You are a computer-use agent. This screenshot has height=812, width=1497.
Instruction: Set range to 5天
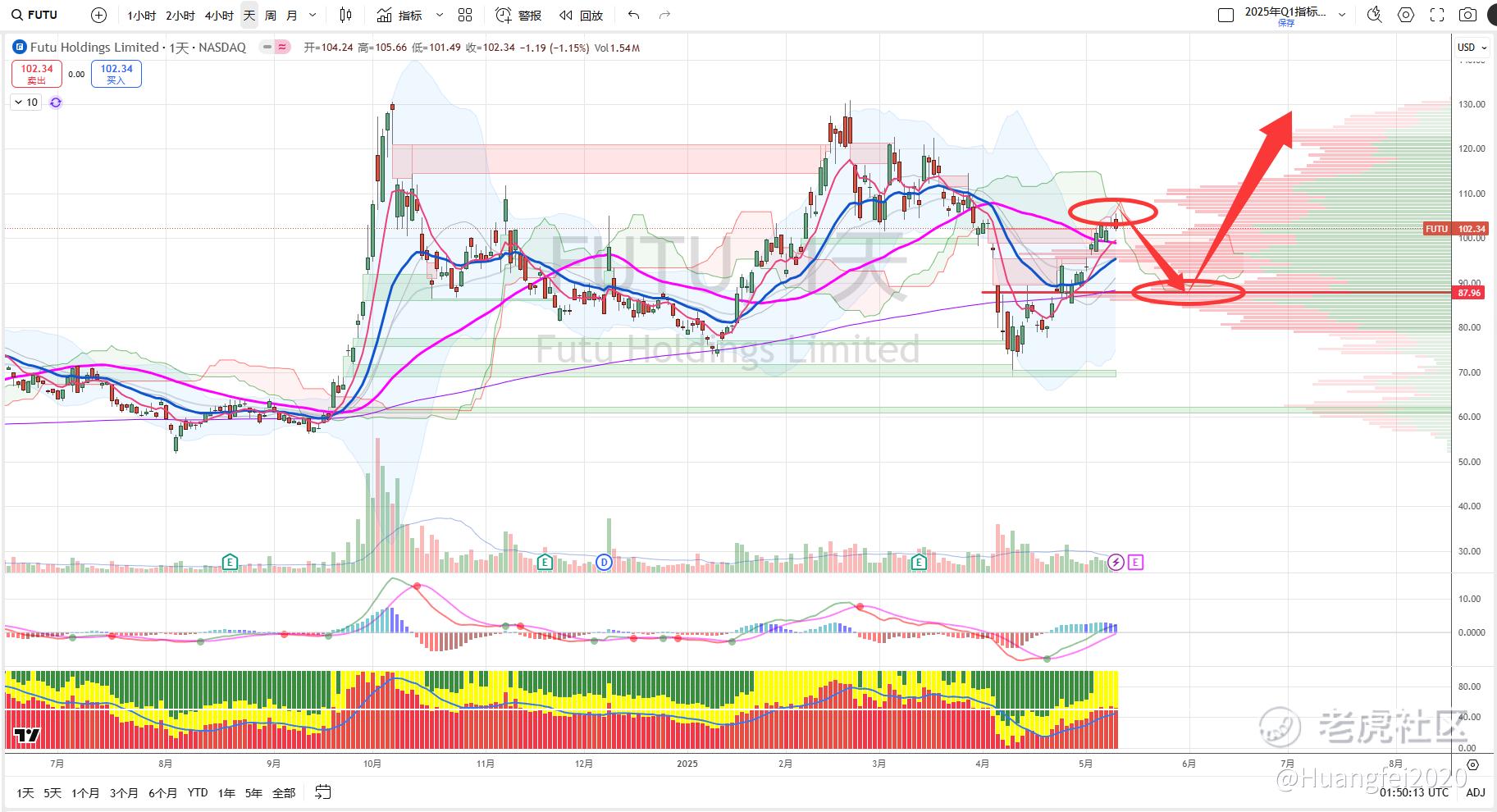click(x=52, y=793)
